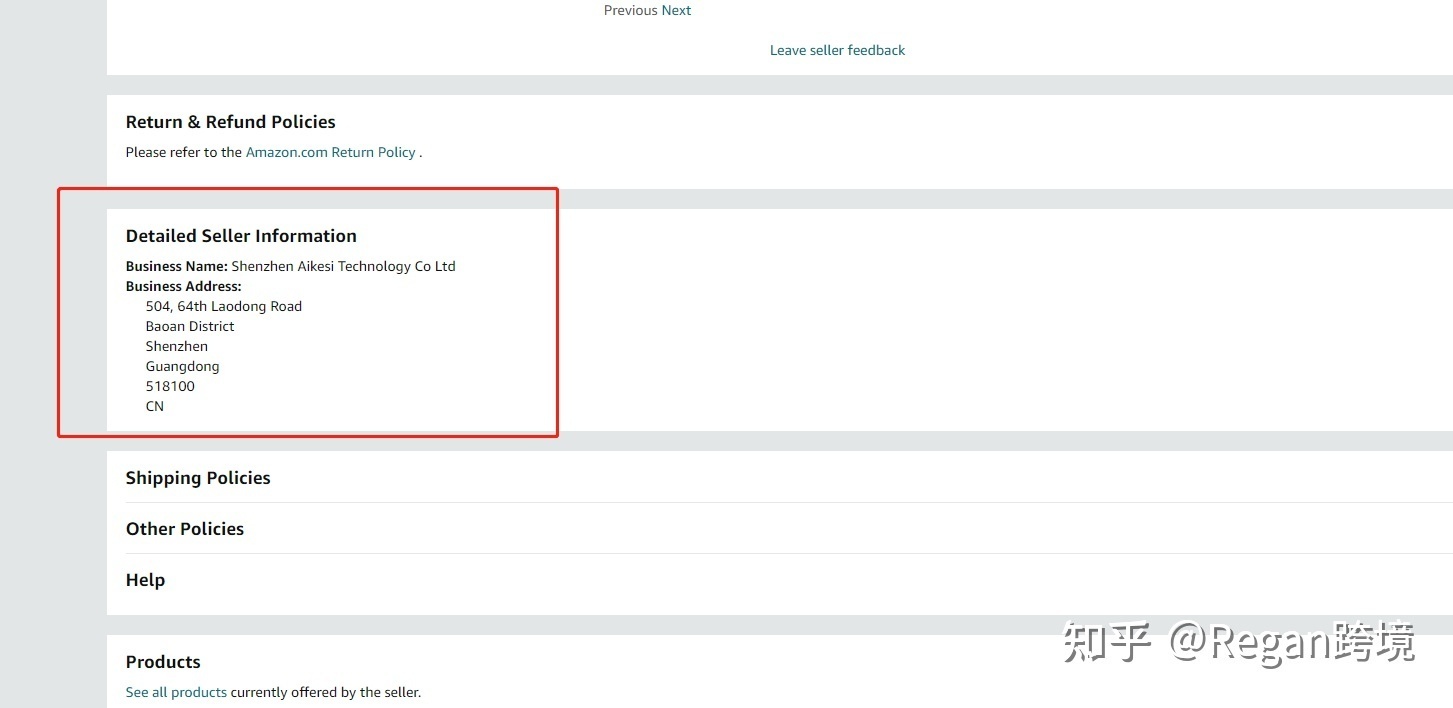
Task: Expand the Other Policies section
Action: (185, 529)
